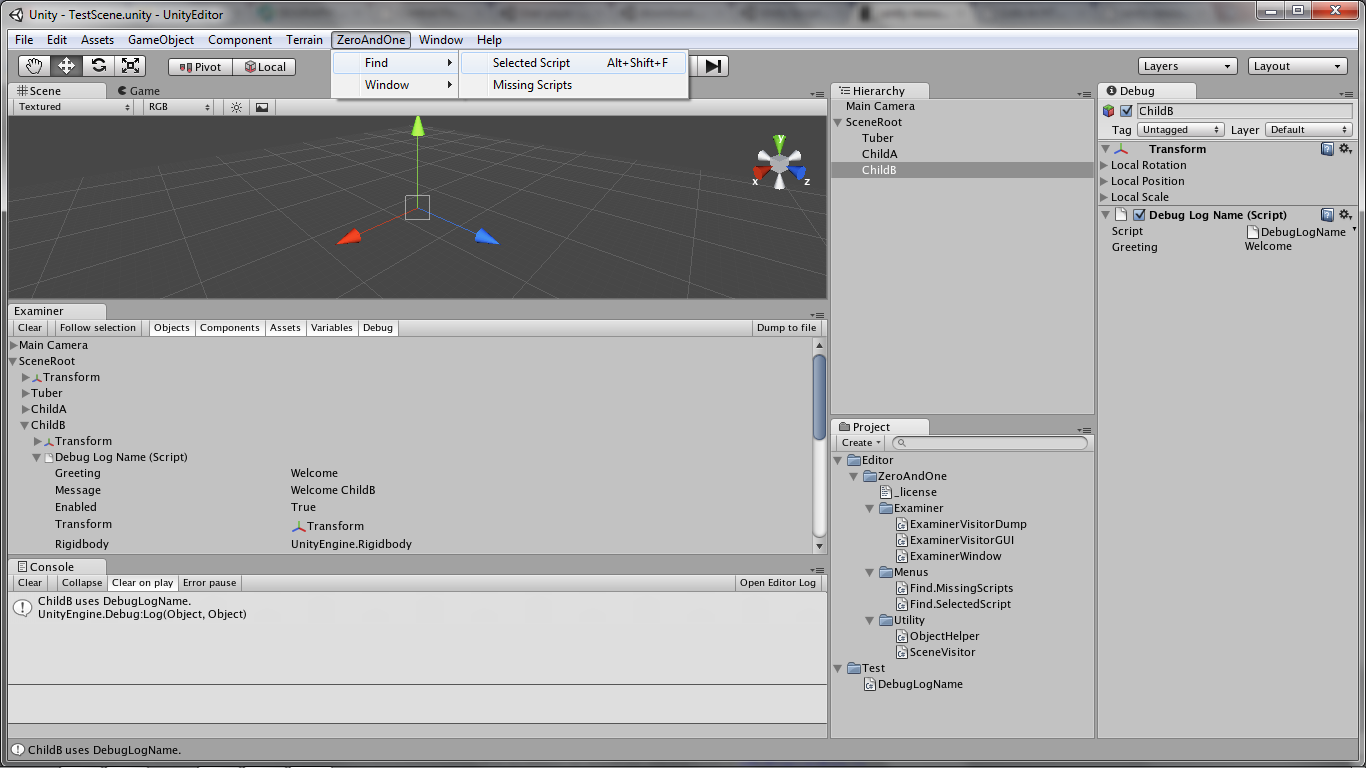Select ChildA in the Hierarchy
This screenshot has width=1366, height=768.
coord(880,154)
